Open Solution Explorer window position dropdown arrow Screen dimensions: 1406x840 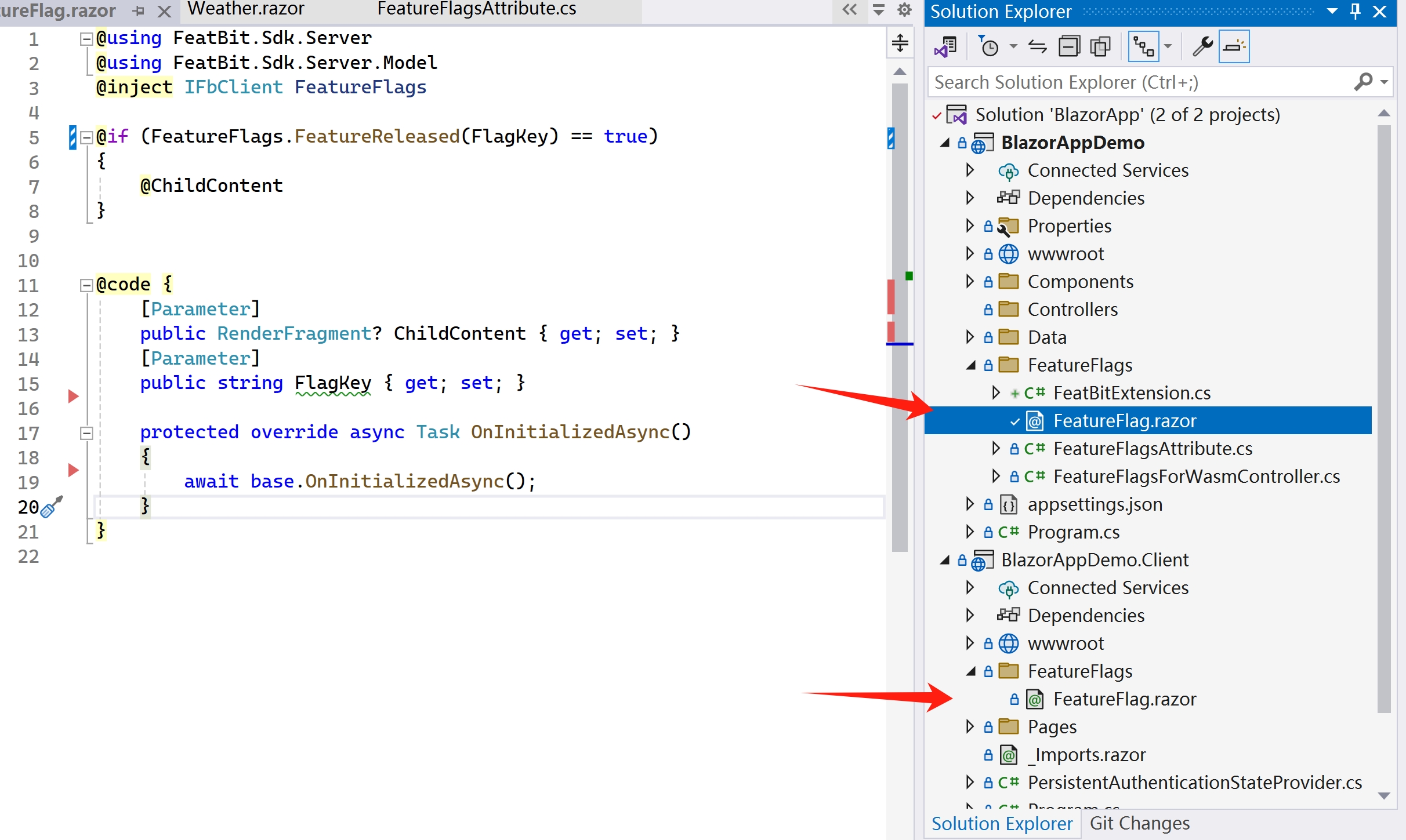pyautogui.click(x=1332, y=12)
